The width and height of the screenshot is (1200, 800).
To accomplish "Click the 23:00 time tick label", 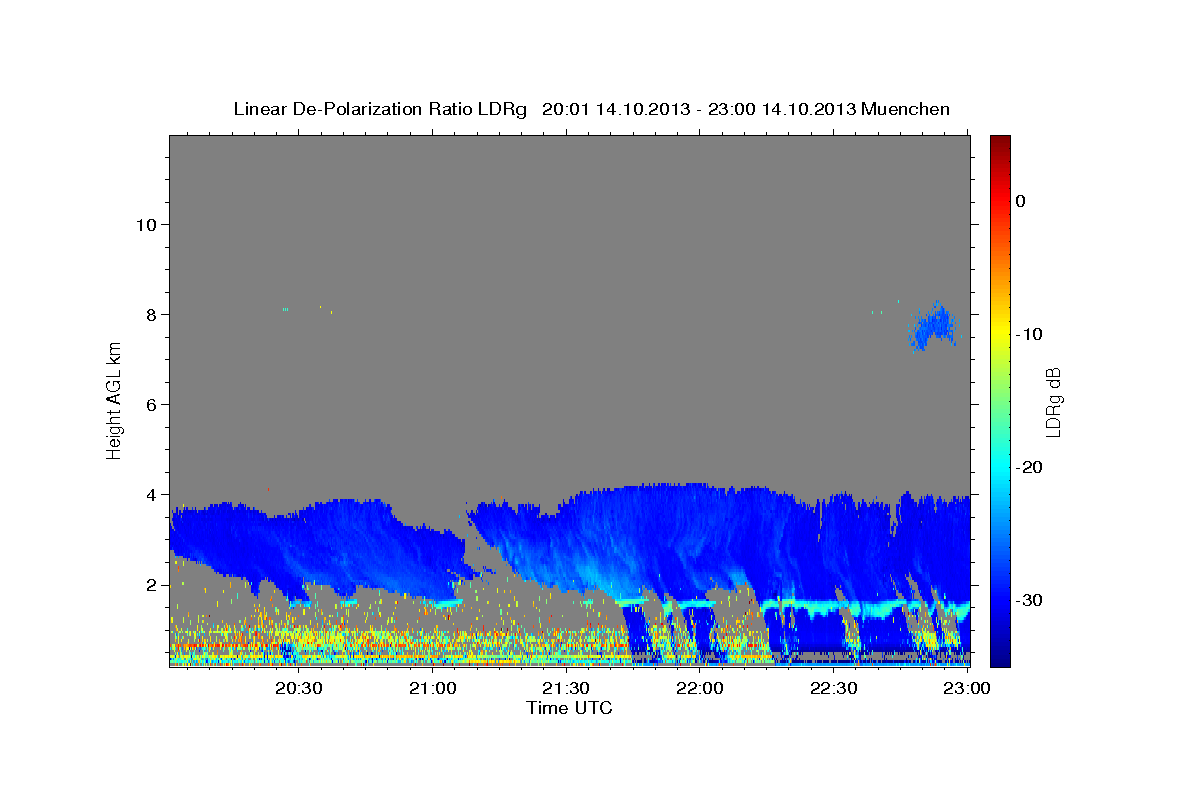I will (x=967, y=688).
